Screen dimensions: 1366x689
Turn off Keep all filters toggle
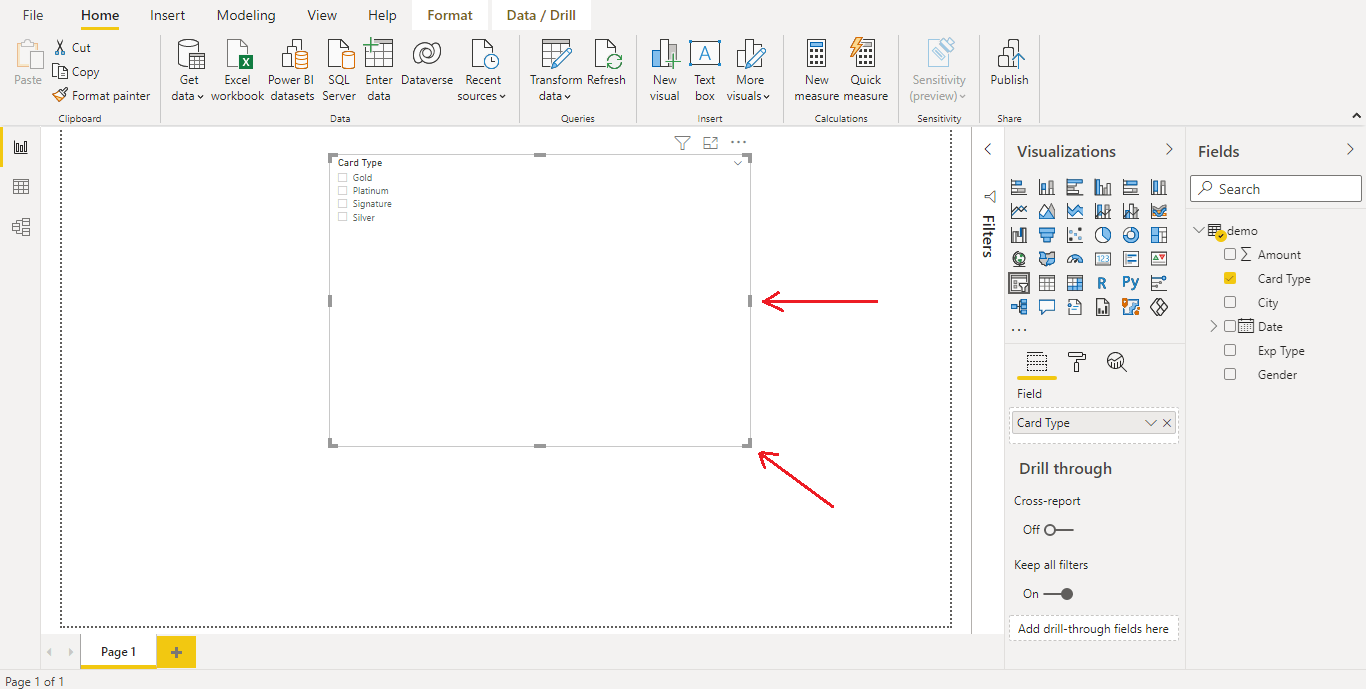tap(1058, 594)
